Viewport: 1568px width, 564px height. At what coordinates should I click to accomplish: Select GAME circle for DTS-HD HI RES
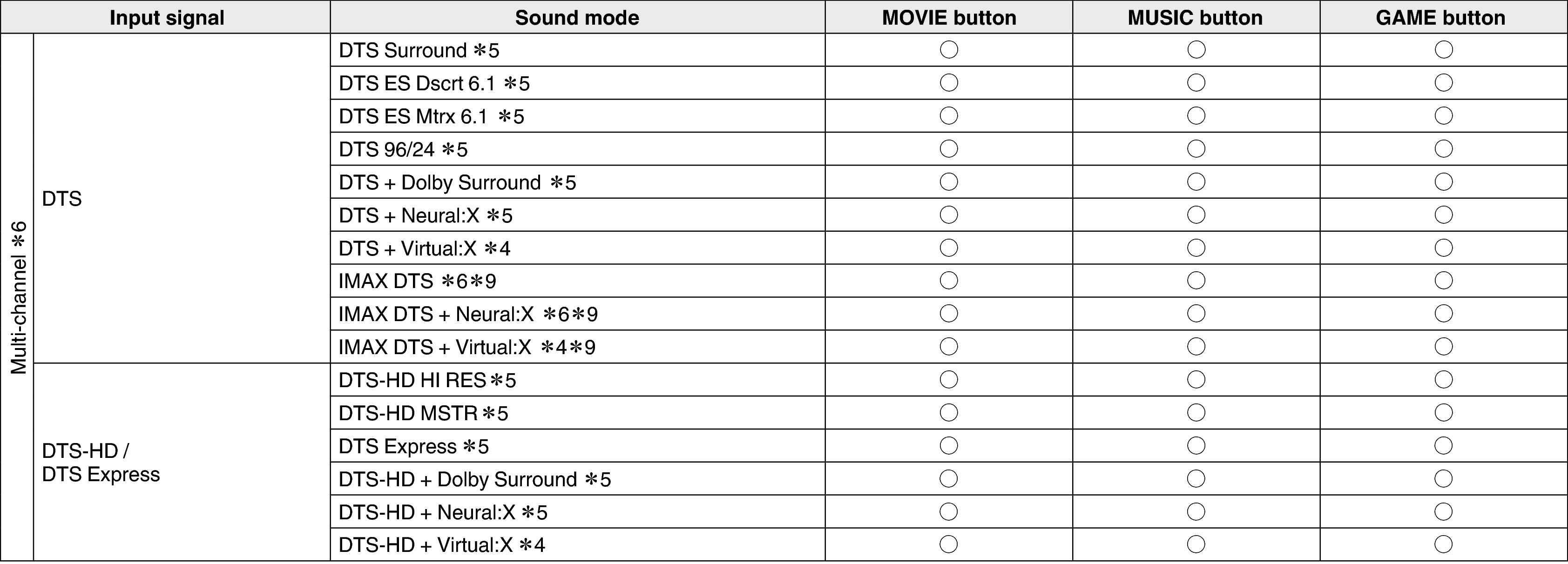tap(1443, 380)
